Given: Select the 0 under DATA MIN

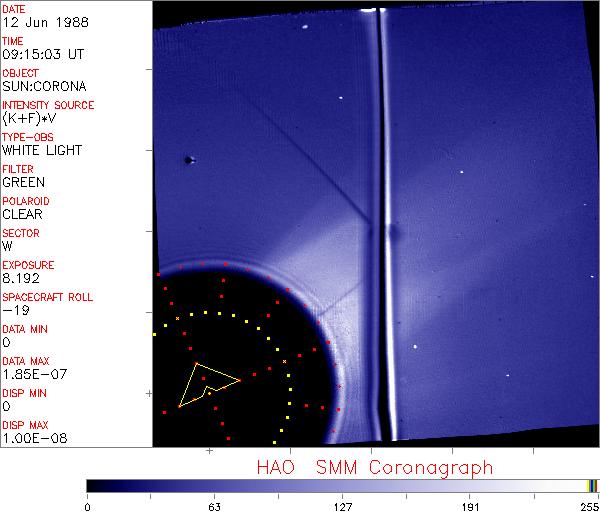Looking at the screenshot, I should 7,342.
